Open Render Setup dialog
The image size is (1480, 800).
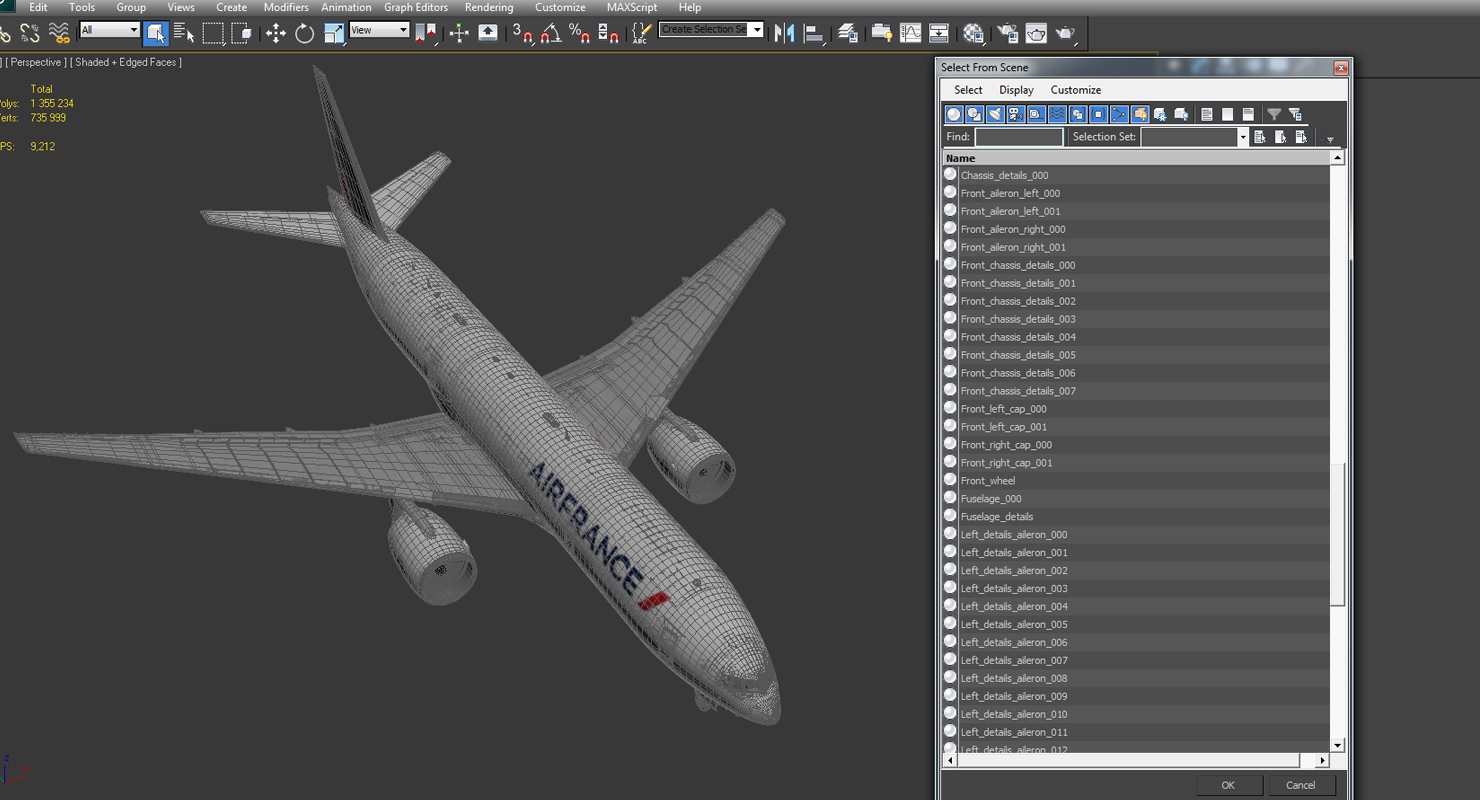tap(1007, 33)
